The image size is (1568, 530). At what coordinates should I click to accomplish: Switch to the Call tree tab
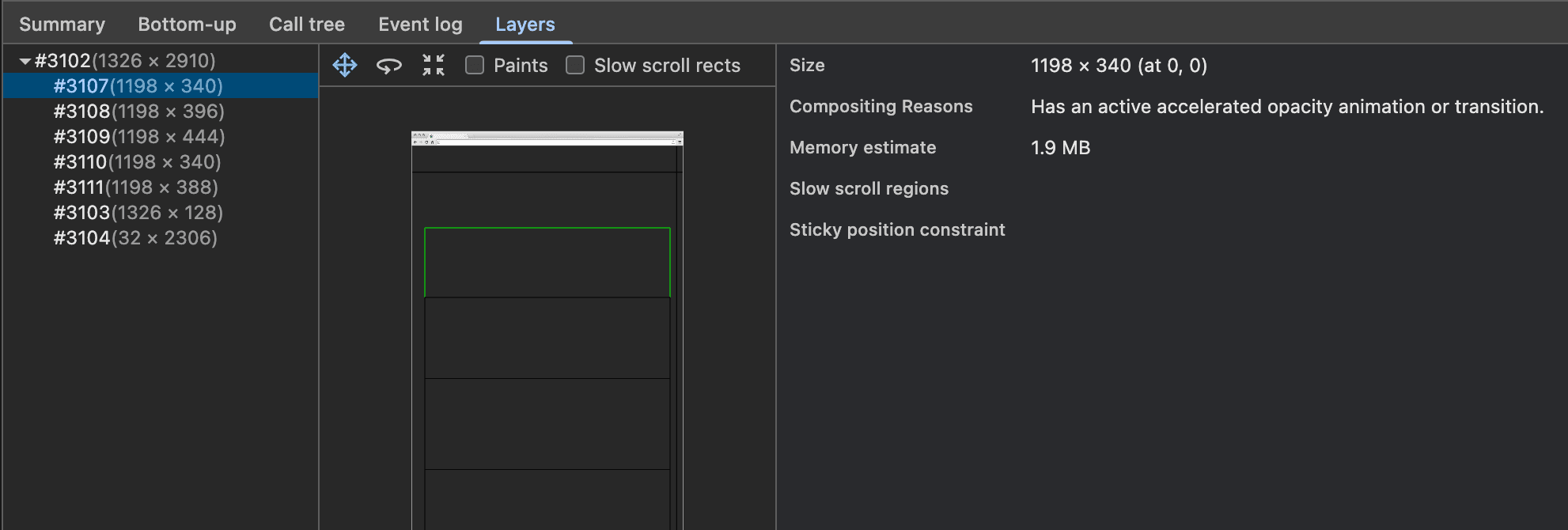pyautogui.click(x=307, y=24)
